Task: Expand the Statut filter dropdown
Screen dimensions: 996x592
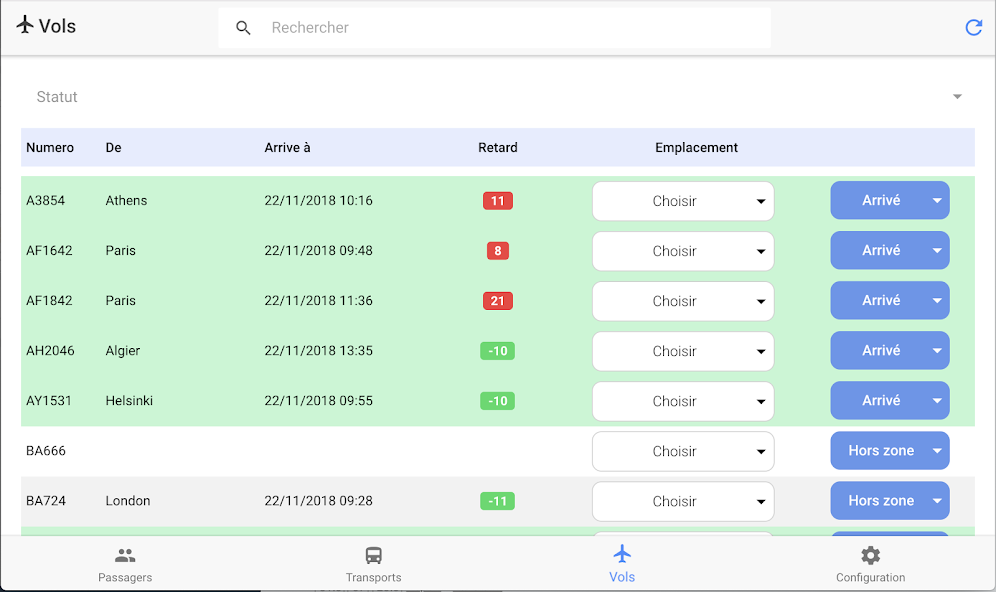Action: (x=957, y=97)
